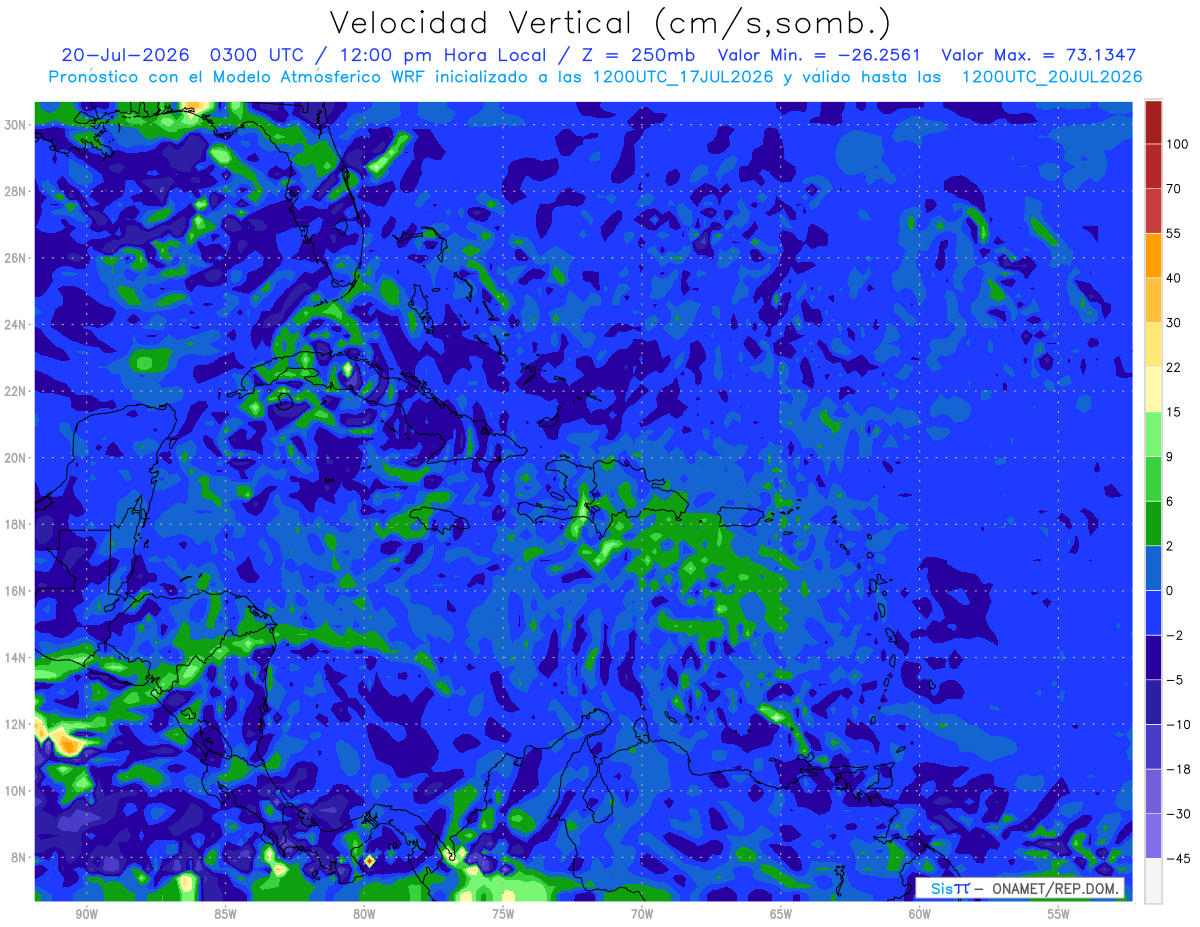Click the "1200UTC_17JUL2026" initialization time text

click(x=681, y=77)
